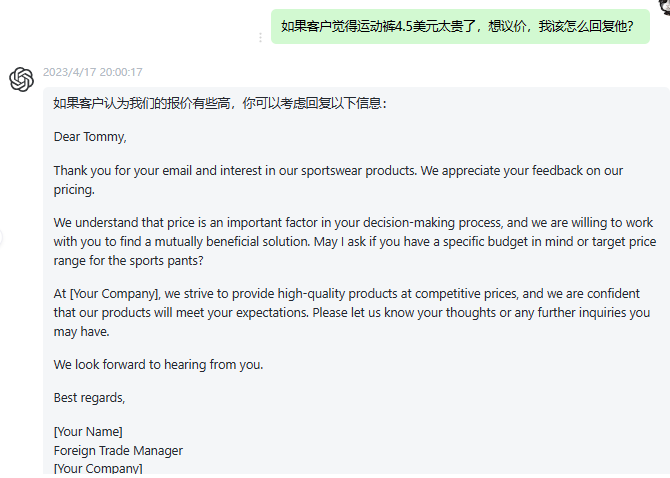Click the "Dear Tommy," greeting line
The image size is (670, 478).
(x=90, y=137)
